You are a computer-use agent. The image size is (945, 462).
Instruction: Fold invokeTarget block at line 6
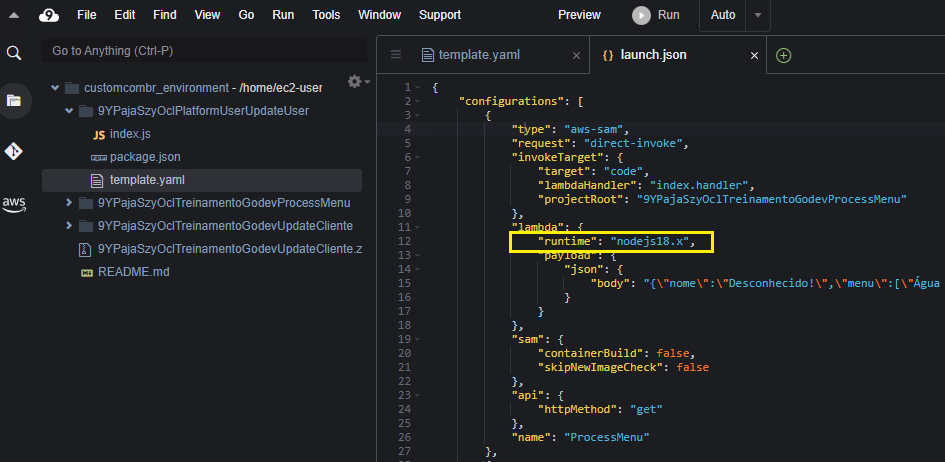click(x=418, y=157)
